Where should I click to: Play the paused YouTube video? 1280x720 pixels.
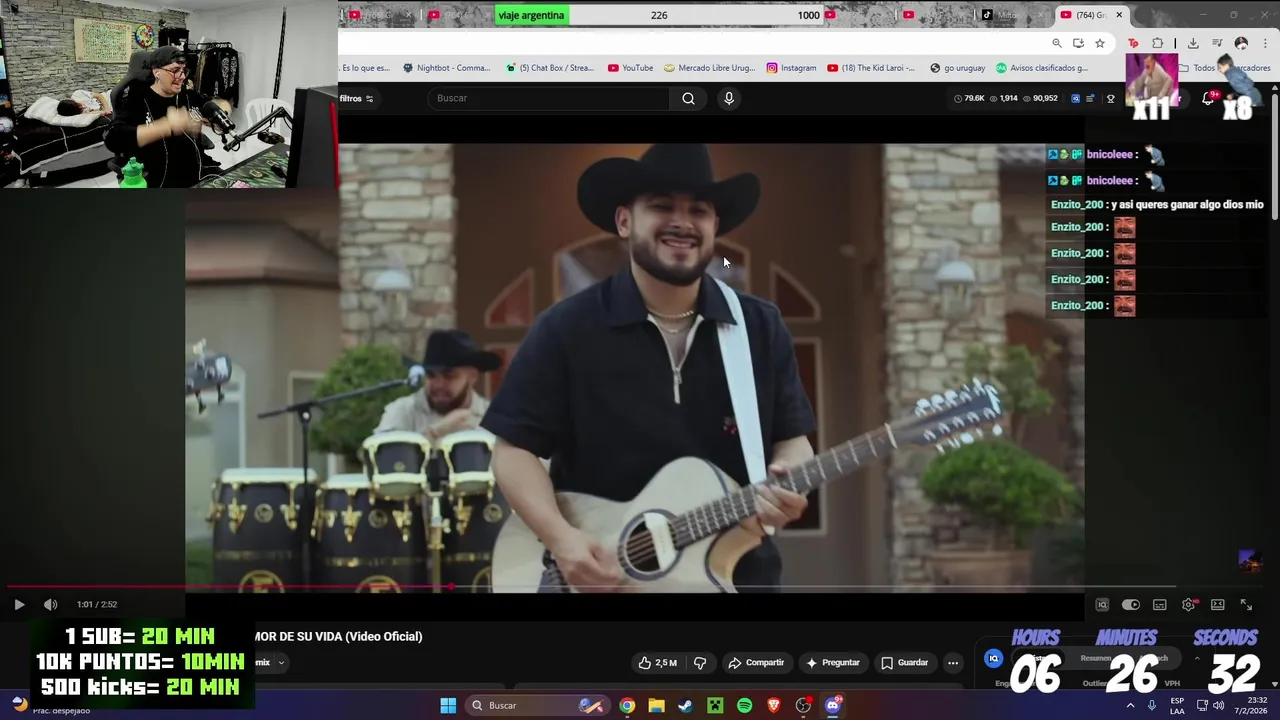click(19, 604)
